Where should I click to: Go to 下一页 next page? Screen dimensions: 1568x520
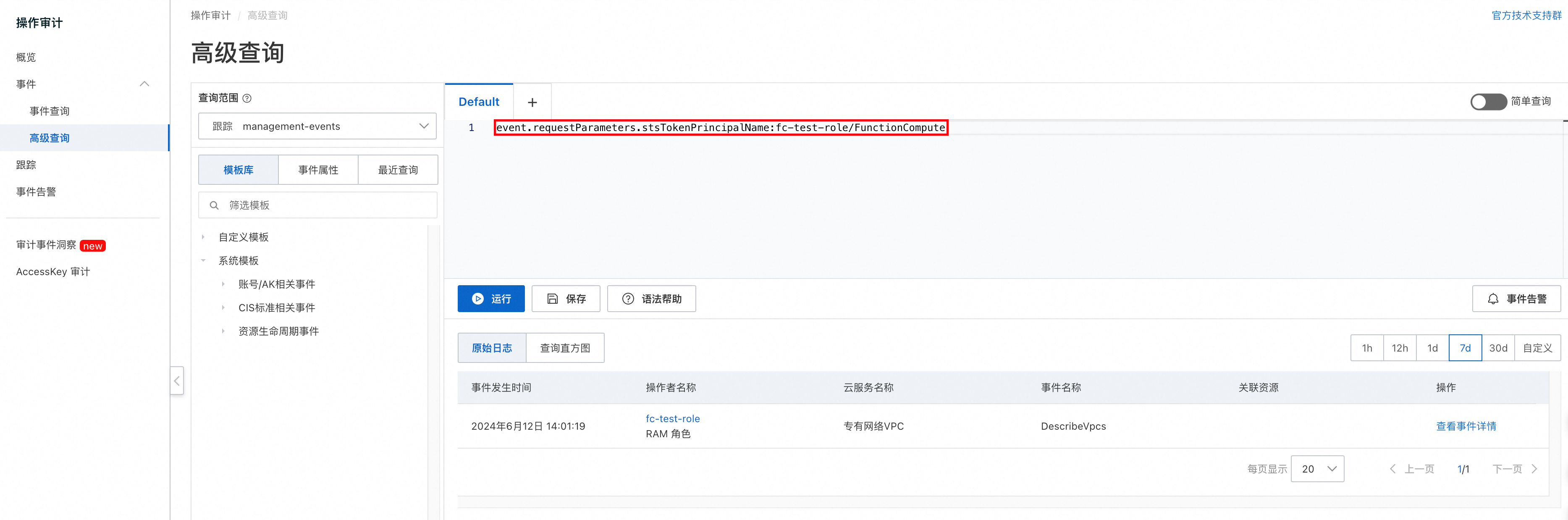pos(1515,469)
